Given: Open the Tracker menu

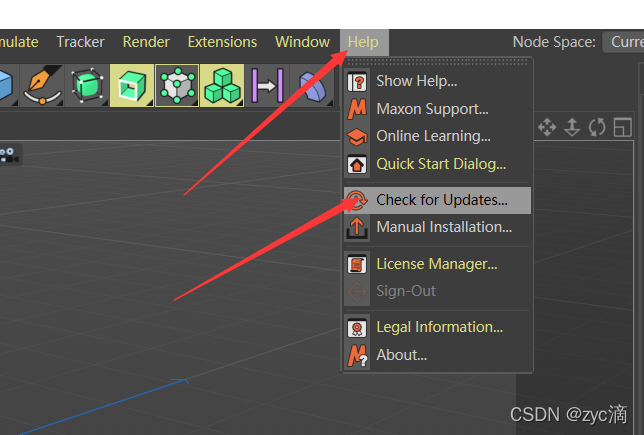Looking at the screenshot, I should pyautogui.click(x=80, y=42).
